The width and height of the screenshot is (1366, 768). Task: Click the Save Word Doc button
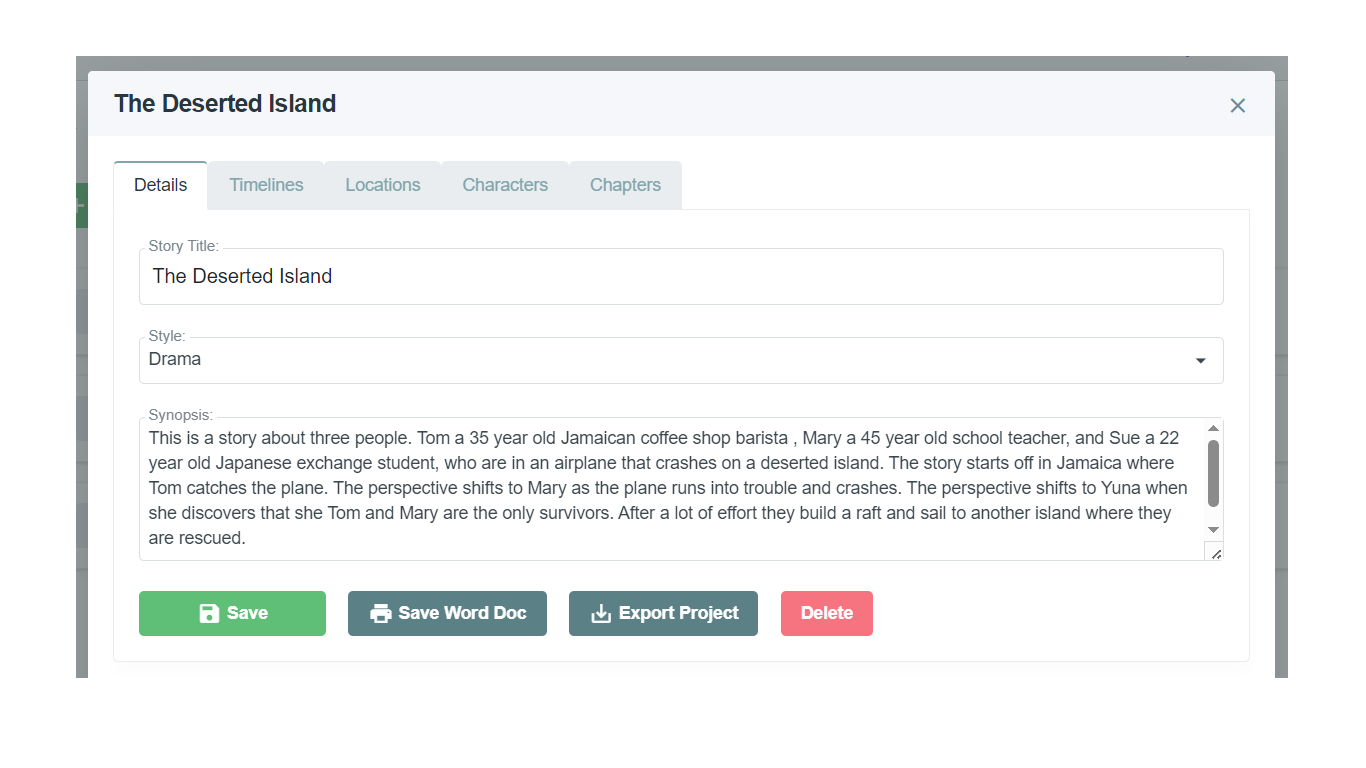click(x=447, y=613)
